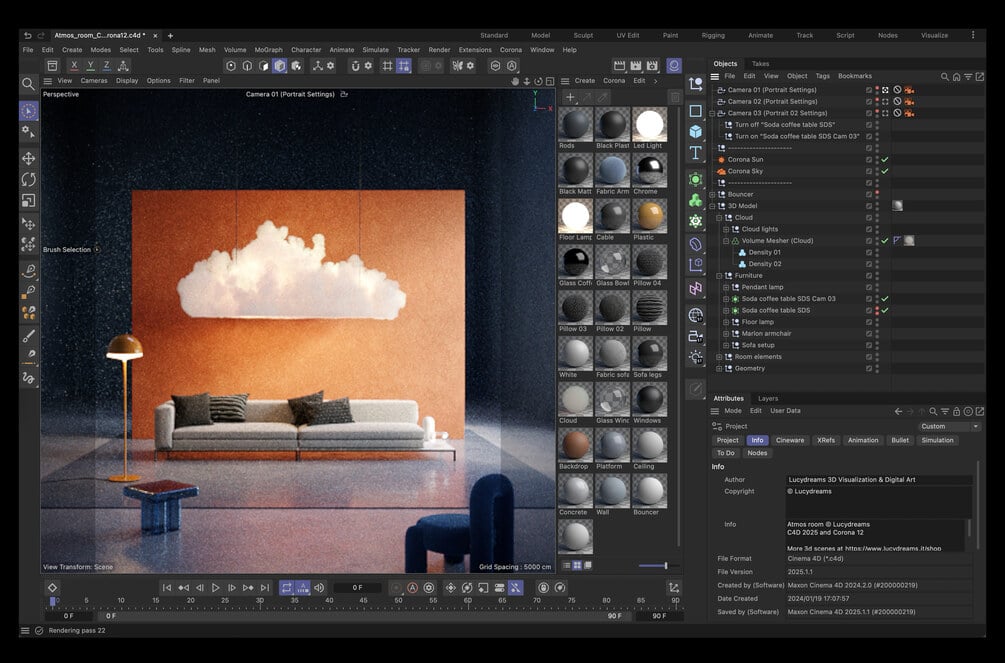
Task: Click the Scale tool icon
Action: [x=28, y=200]
